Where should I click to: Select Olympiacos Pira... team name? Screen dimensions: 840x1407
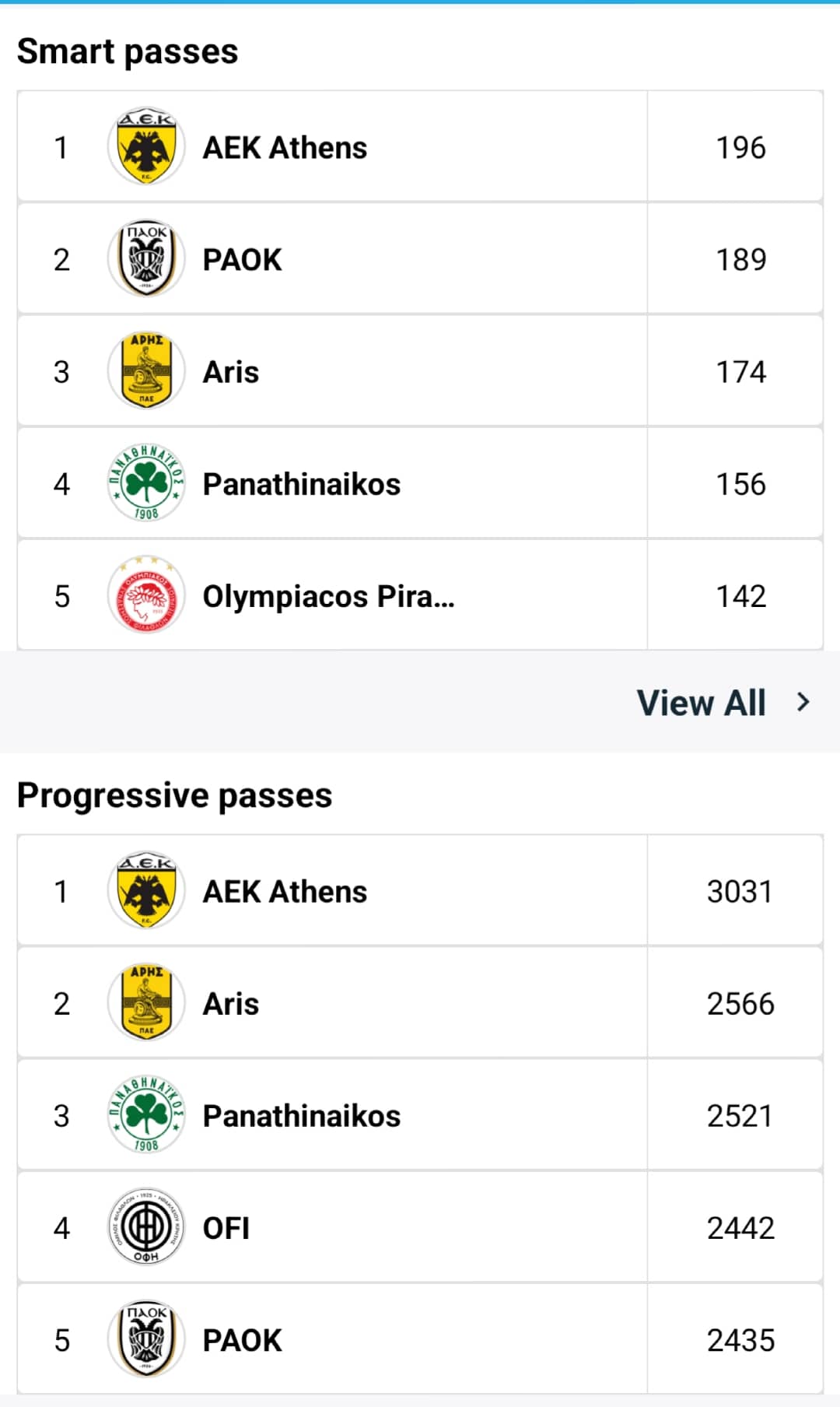click(328, 597)
